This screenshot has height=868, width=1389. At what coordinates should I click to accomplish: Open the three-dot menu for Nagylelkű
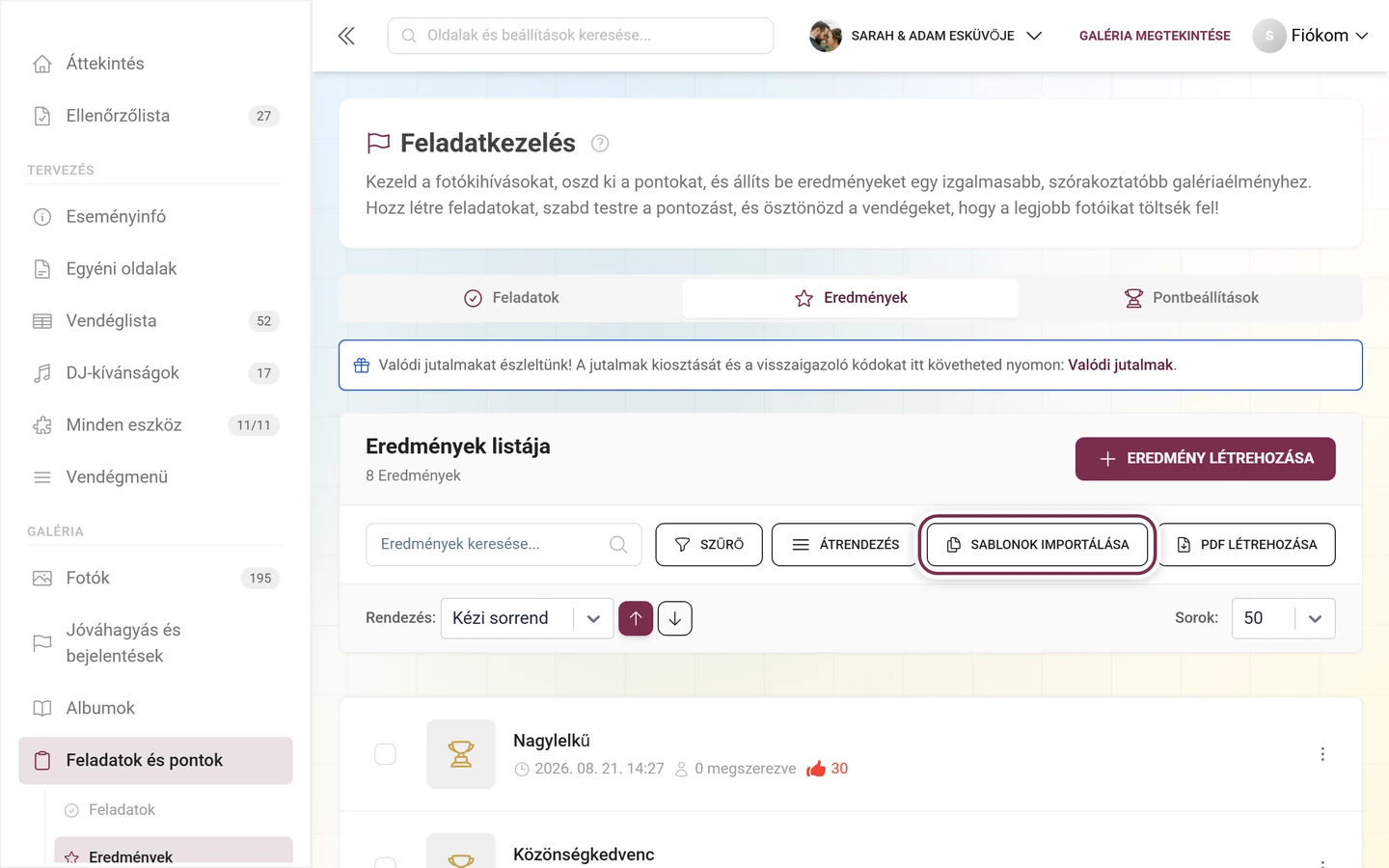pos(1322,754)
